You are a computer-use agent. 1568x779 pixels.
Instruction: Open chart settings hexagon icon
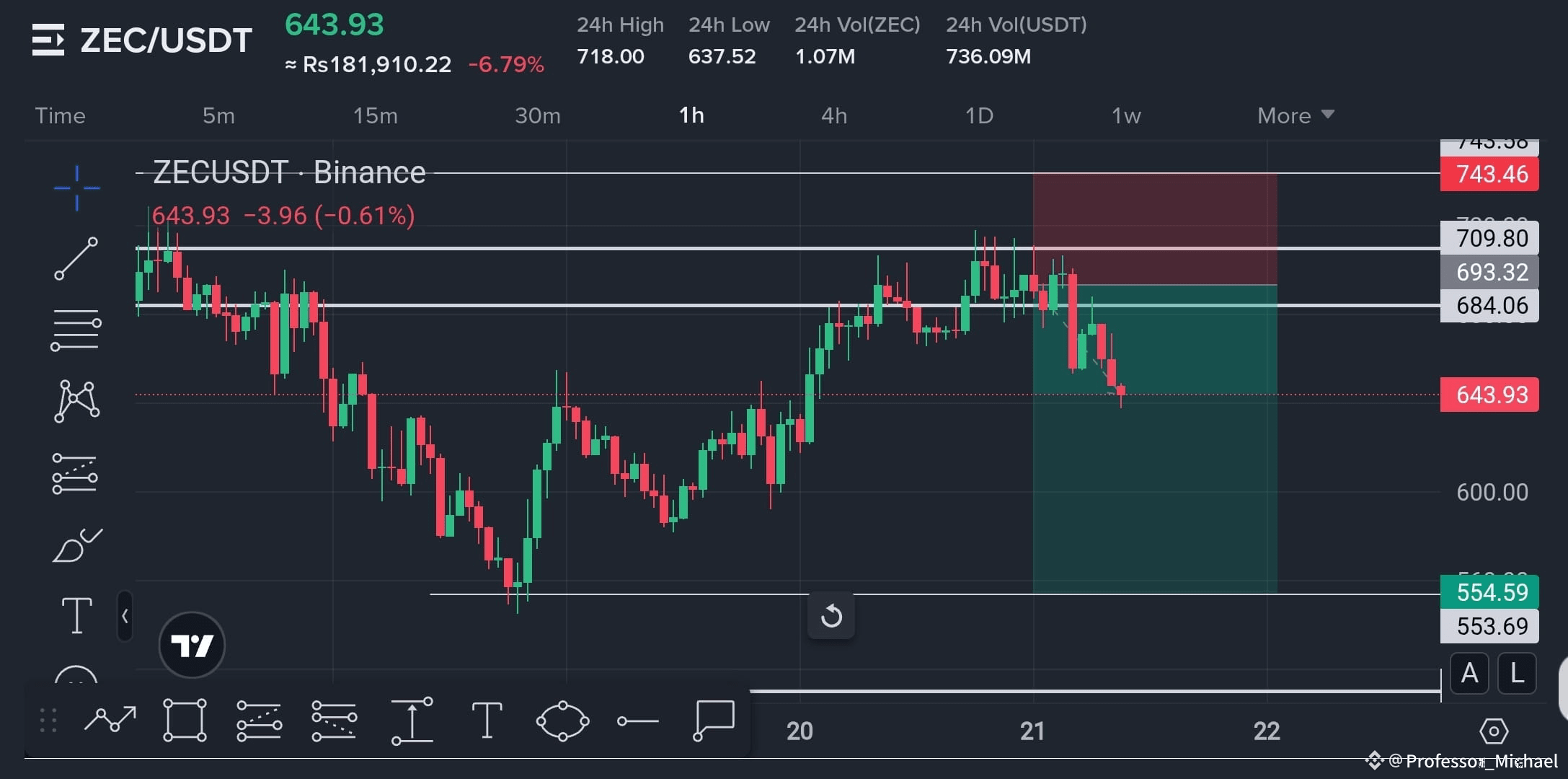click(x=1493, y=731)
